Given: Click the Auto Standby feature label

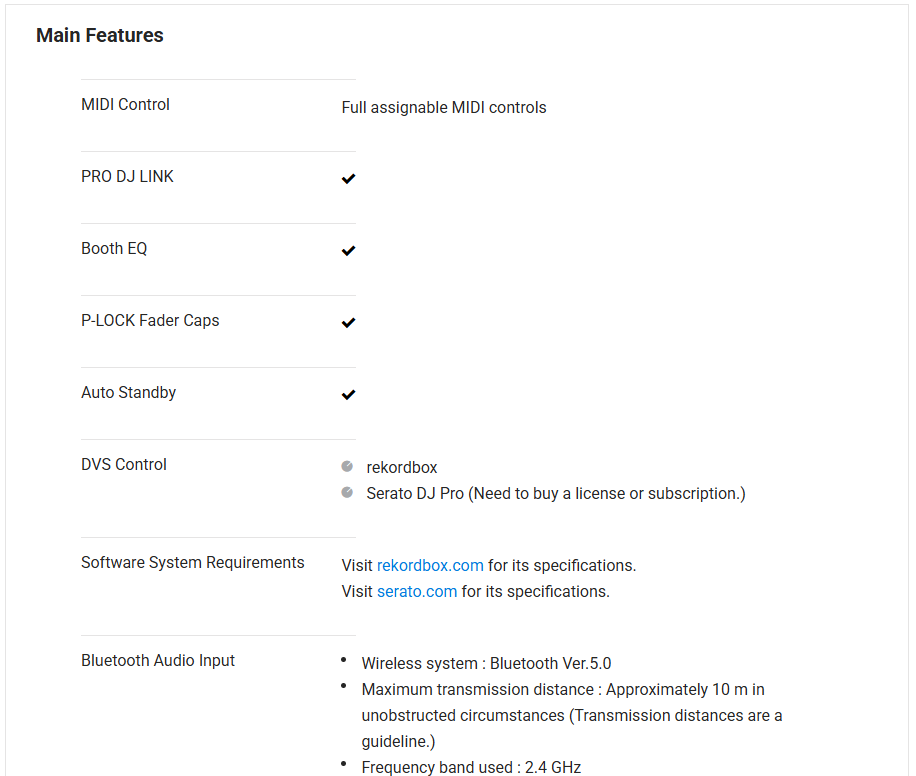Looking at the screenshot, I should click(128, 392).
